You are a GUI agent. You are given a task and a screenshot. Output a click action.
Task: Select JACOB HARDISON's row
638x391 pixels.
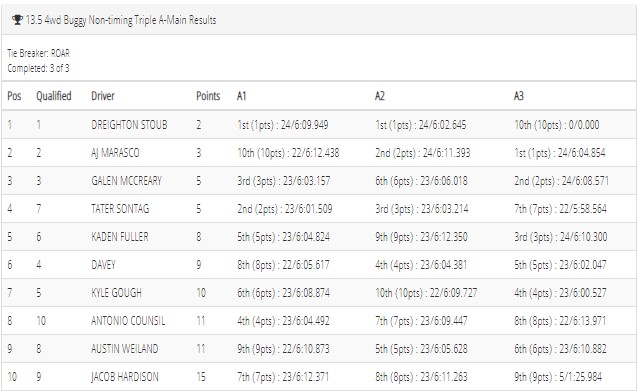coord(319,377)
